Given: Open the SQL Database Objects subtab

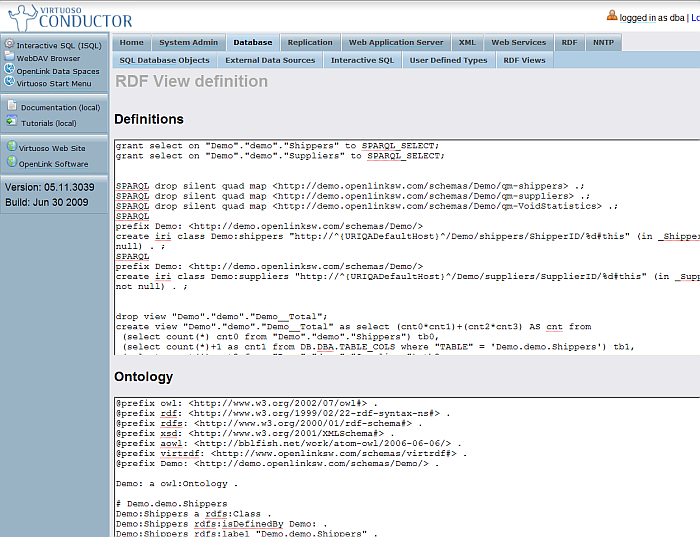Looking at the screenshot, I should (165, 60).
